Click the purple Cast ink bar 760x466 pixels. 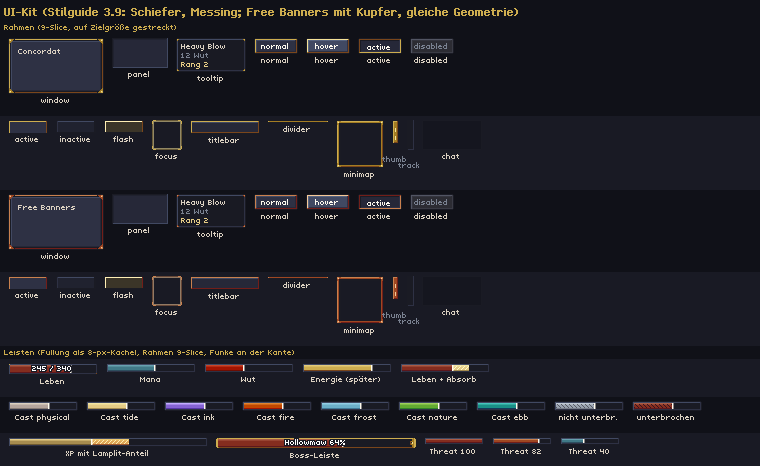click(x=199, y=406)
